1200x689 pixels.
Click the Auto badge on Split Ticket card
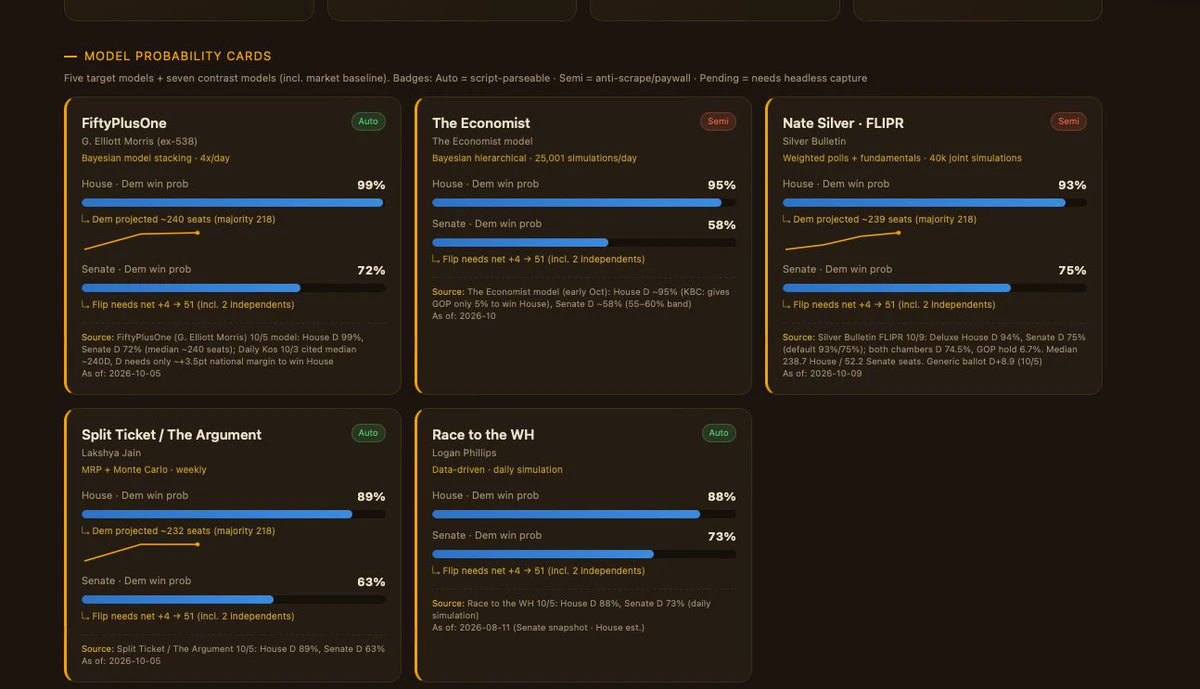[x=368, y=433]
